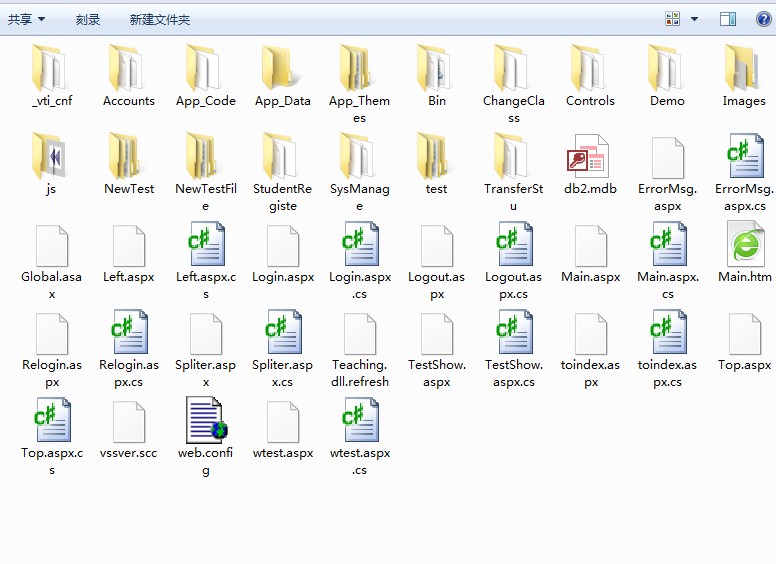Click the Top.aspx file name
Viewport: 776px width, 564px height.
pyautogui.click(x=745, y=365)
